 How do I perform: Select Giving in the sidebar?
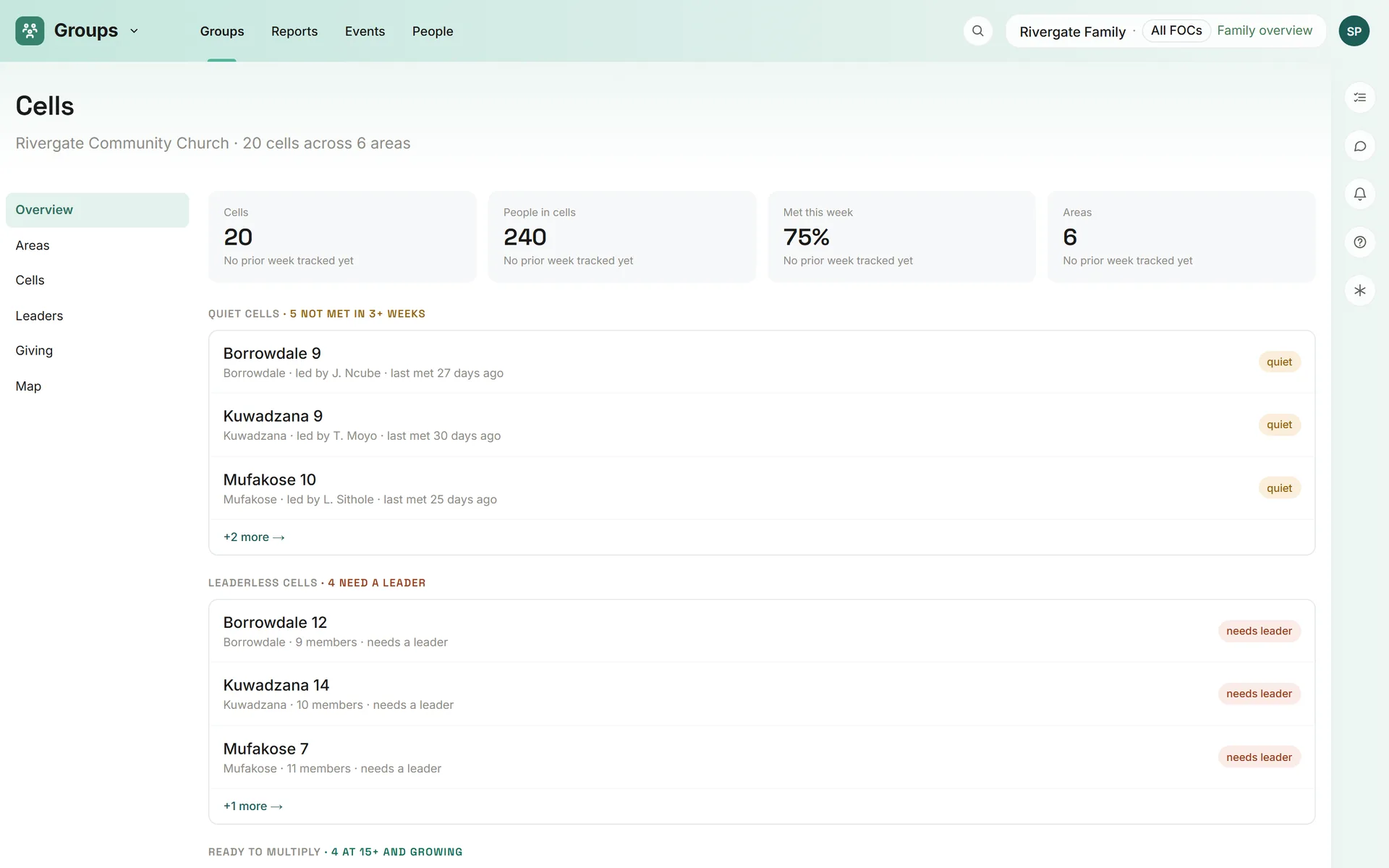[x=97, y=350]
